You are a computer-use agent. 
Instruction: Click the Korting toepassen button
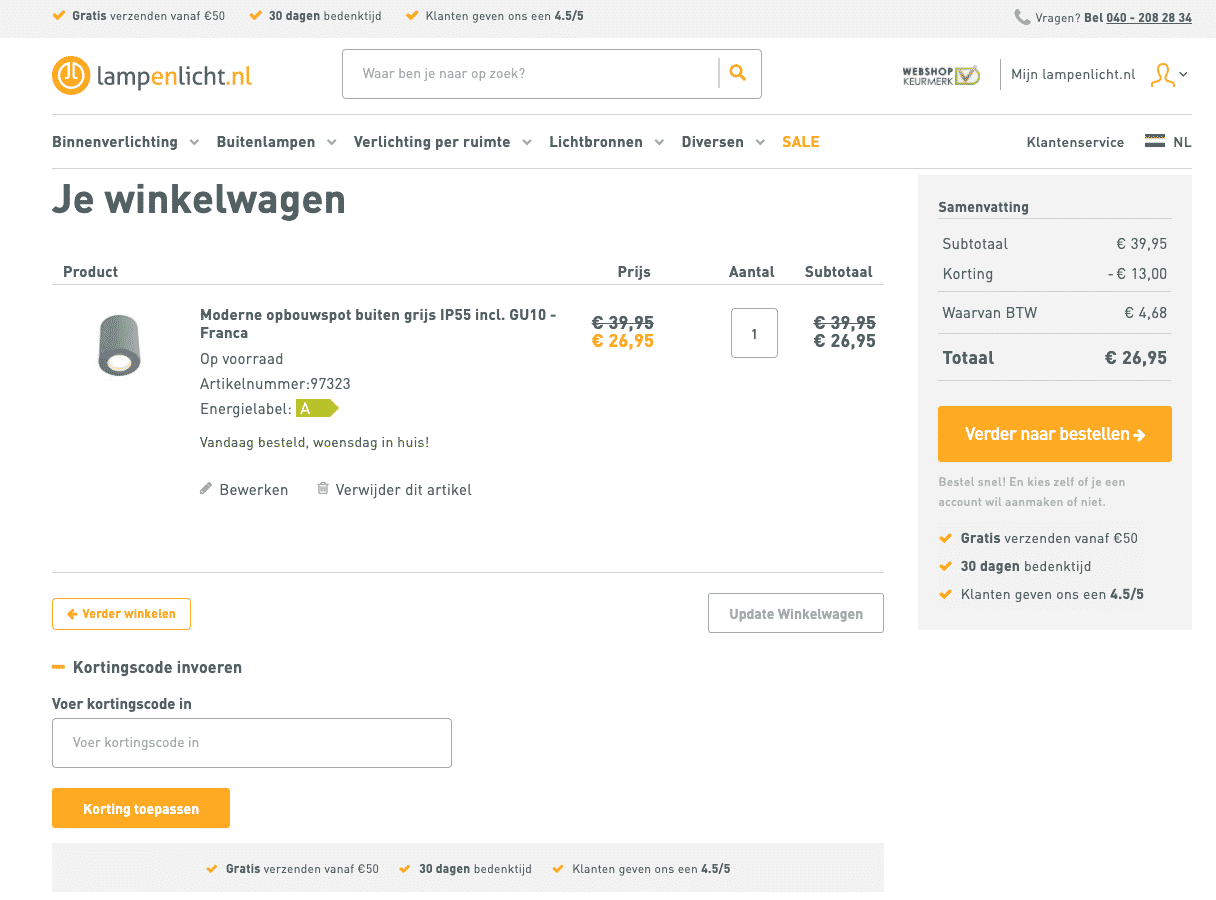tap(141, 808)
